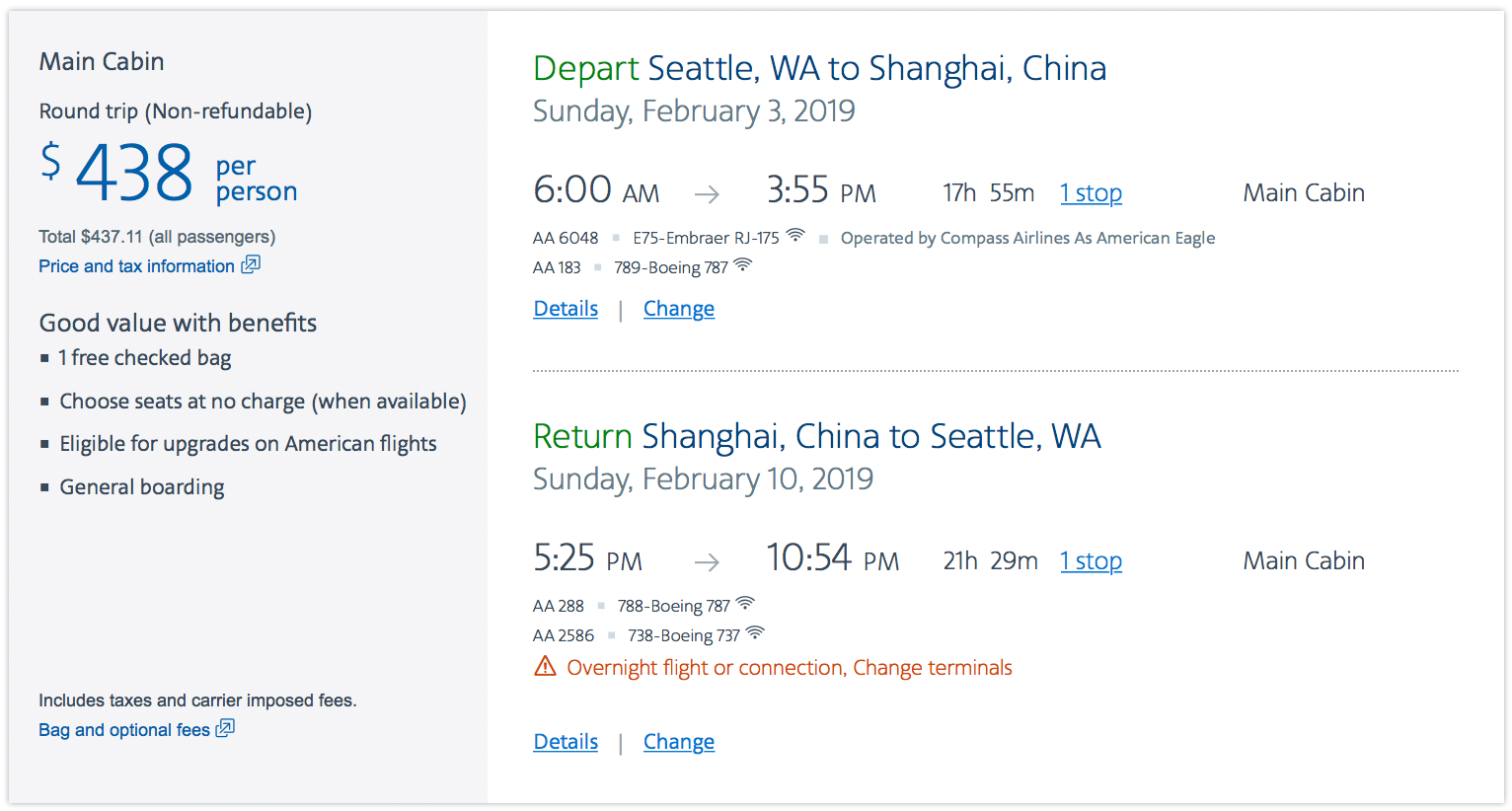The height and width of the screenshot is (811, 1512).
Task: Change the return Shanghai to Seattle flight
Action: [x=679, y=742]
